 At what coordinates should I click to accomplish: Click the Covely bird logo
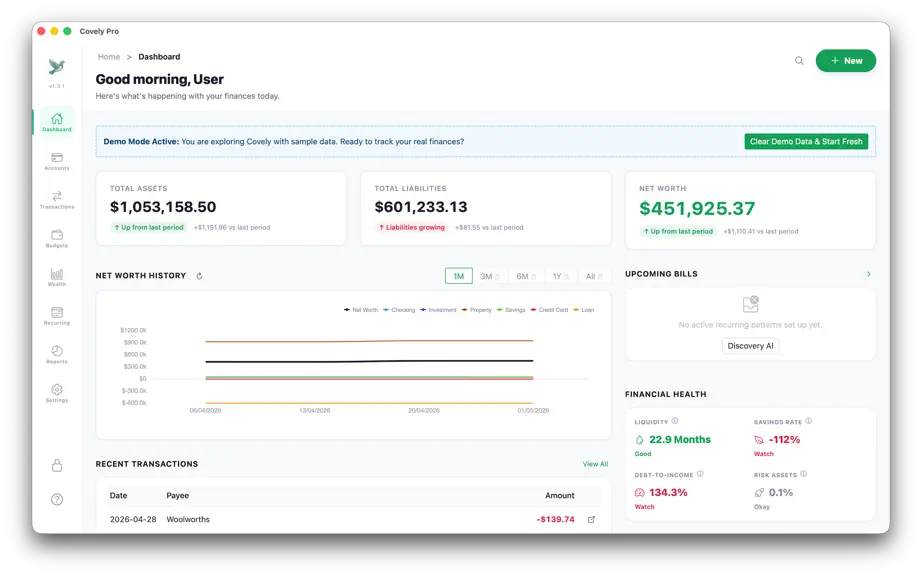pos(57,66)
